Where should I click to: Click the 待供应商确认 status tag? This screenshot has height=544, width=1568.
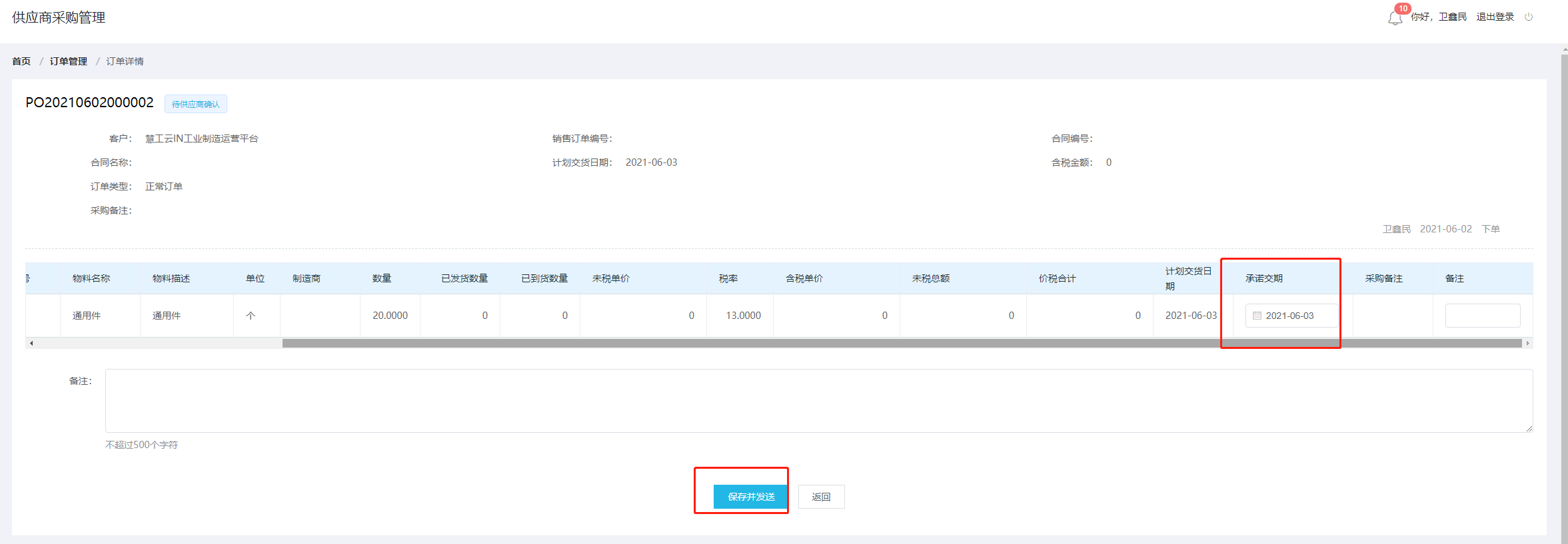[x=195, y=104]
